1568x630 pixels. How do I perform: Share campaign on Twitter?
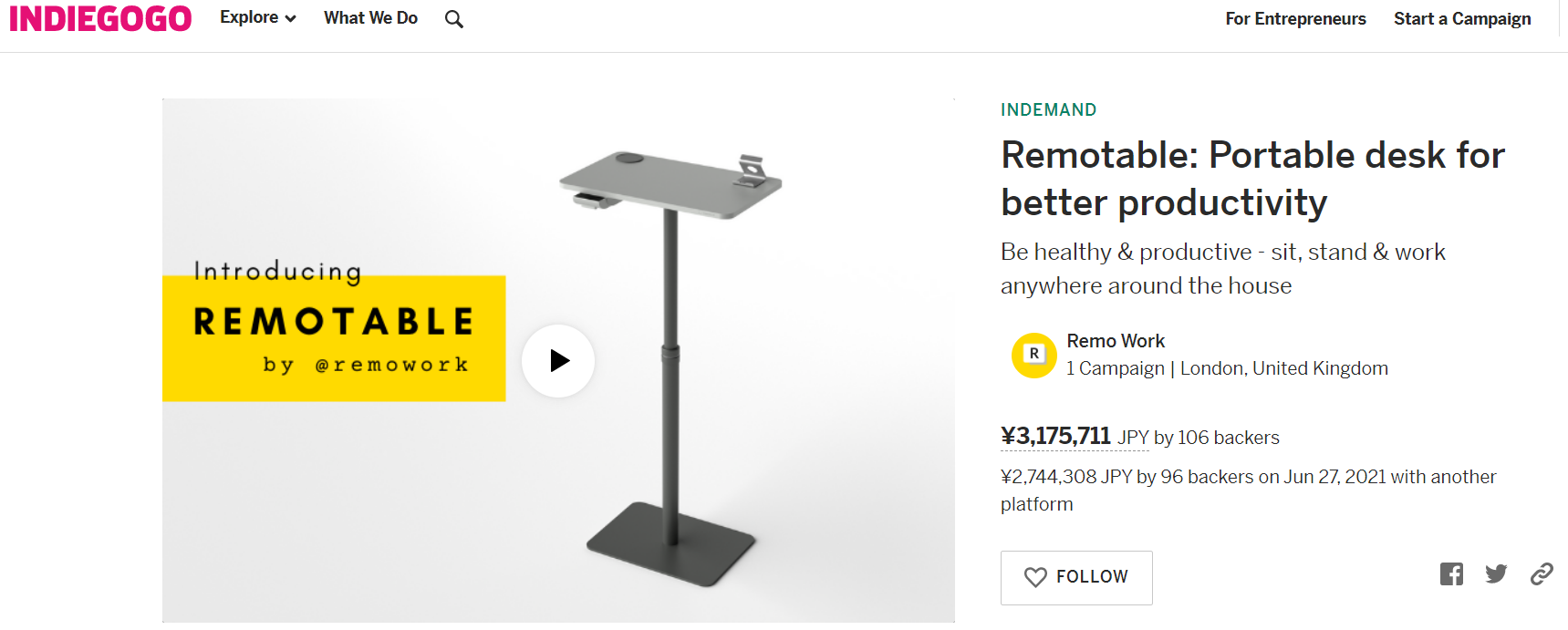coord(1496,574)
